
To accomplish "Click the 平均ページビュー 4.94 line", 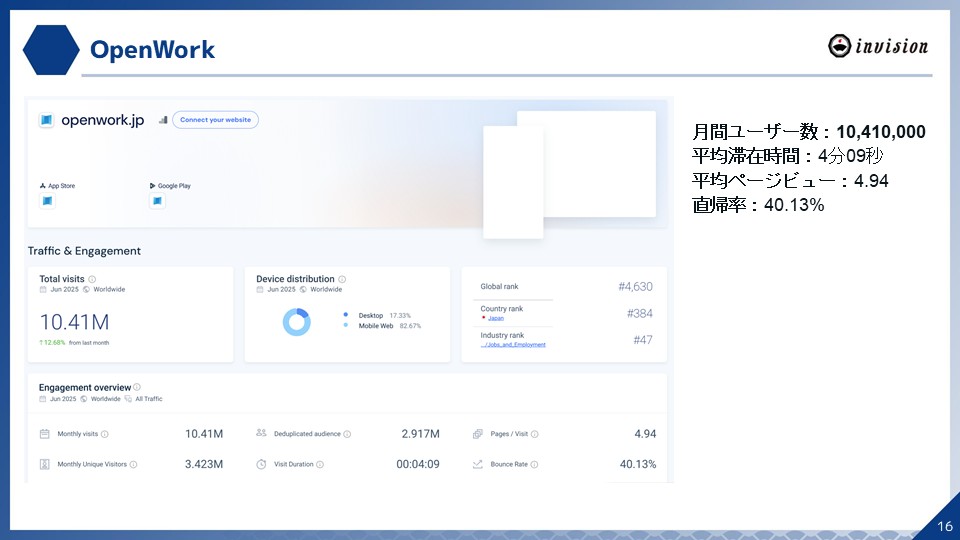I will tap(790, 181).
